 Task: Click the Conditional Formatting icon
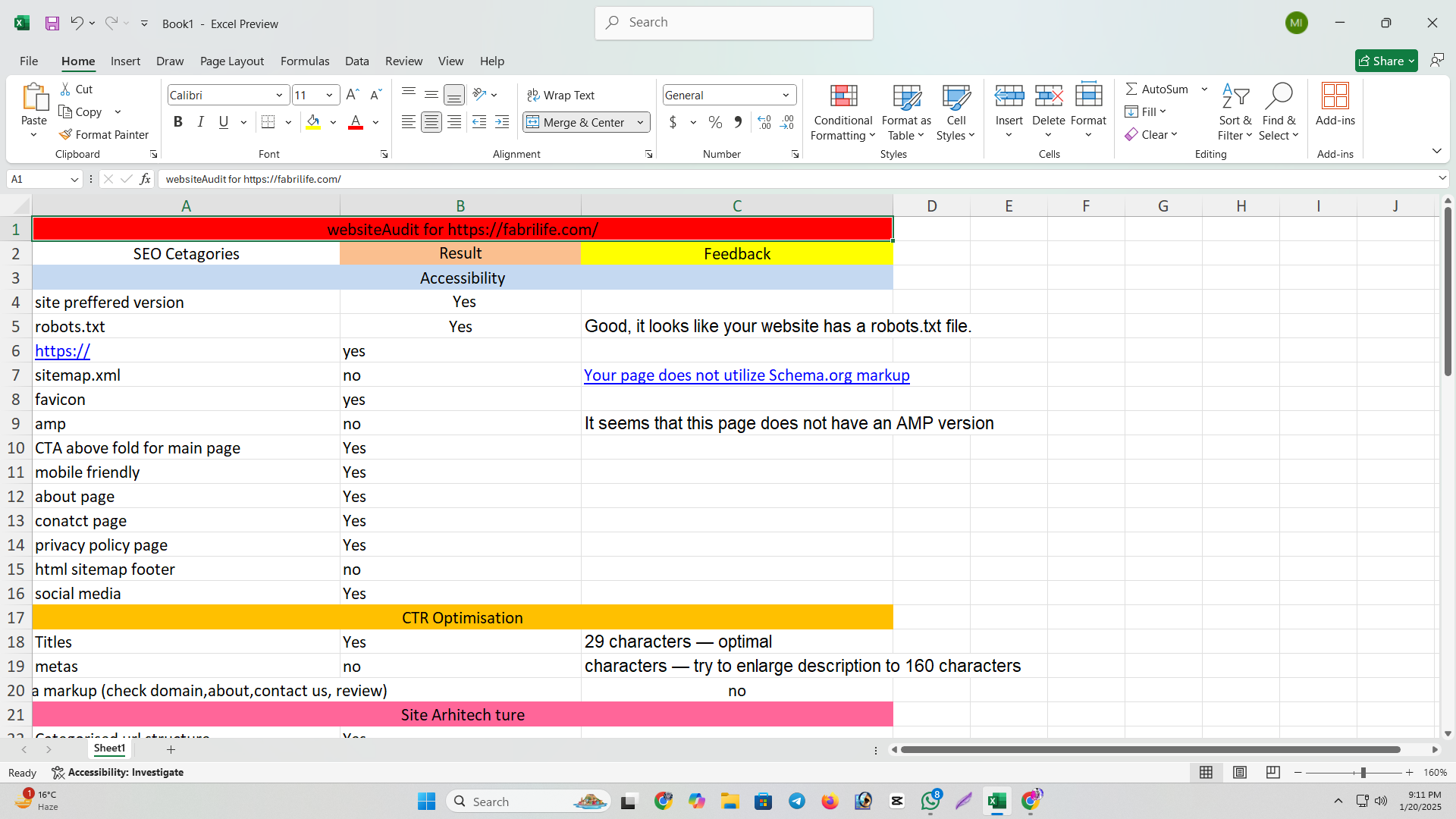coord(843,96)
